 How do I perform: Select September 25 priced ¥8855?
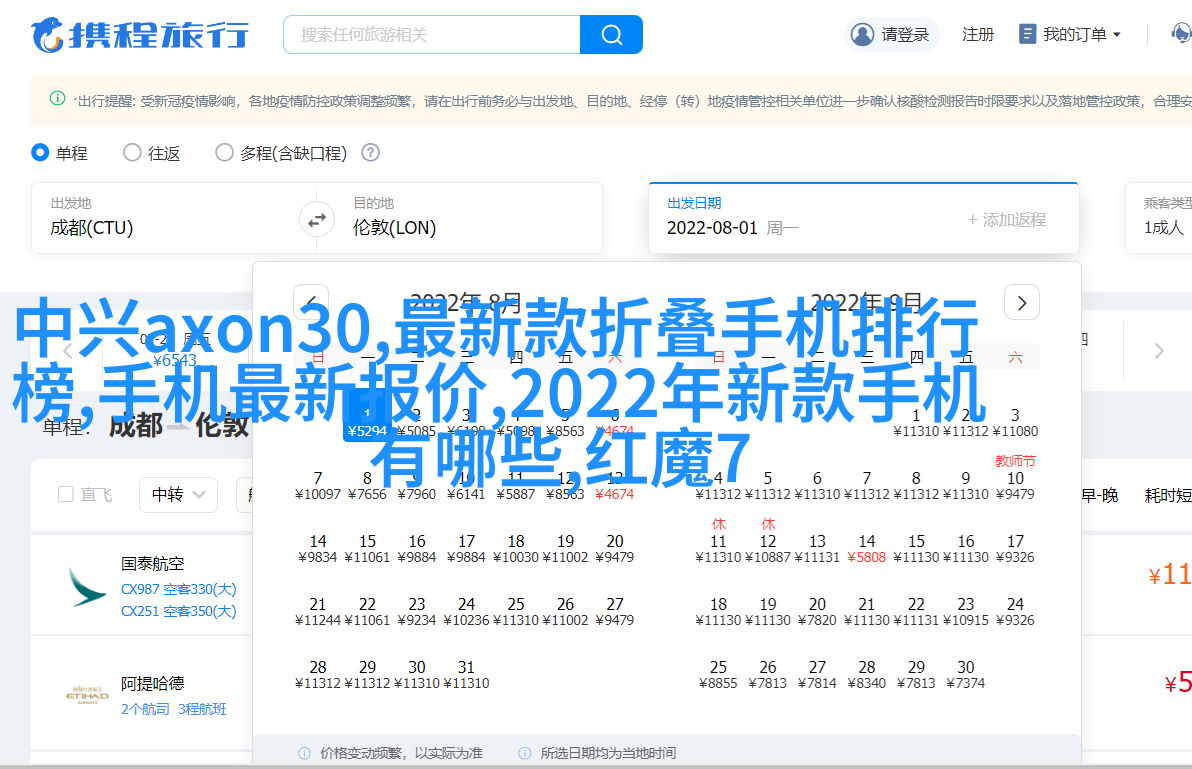tap(718, 675)
